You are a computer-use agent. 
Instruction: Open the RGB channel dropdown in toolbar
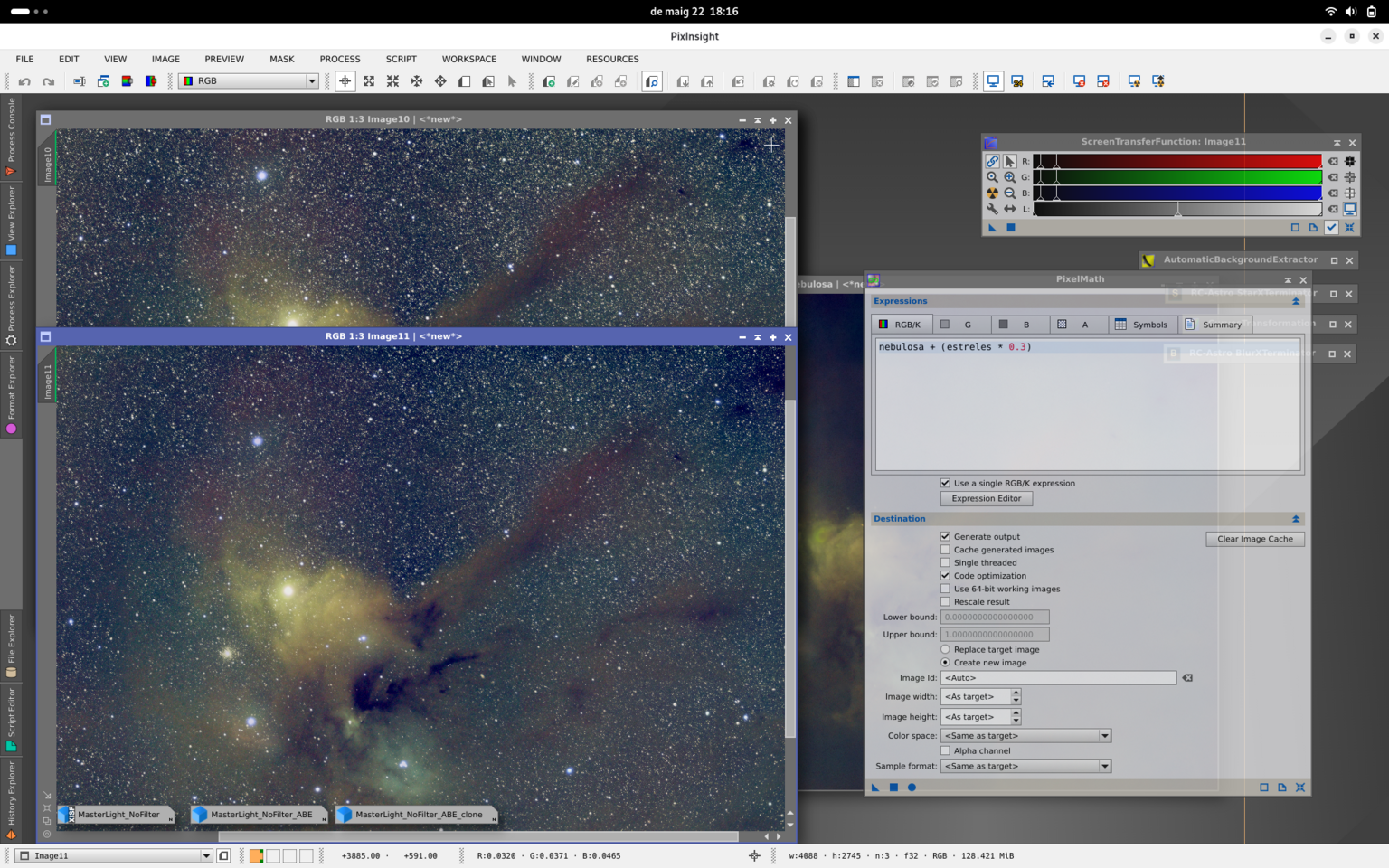(249, 81)
